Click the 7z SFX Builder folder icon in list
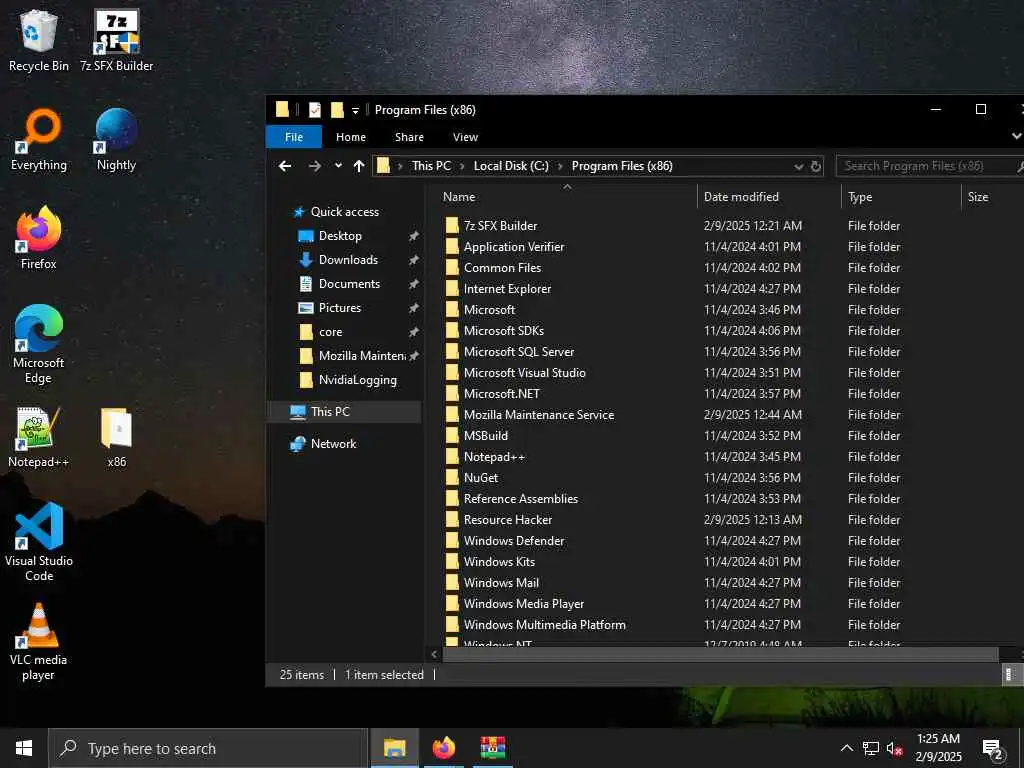 coord(452,226)
